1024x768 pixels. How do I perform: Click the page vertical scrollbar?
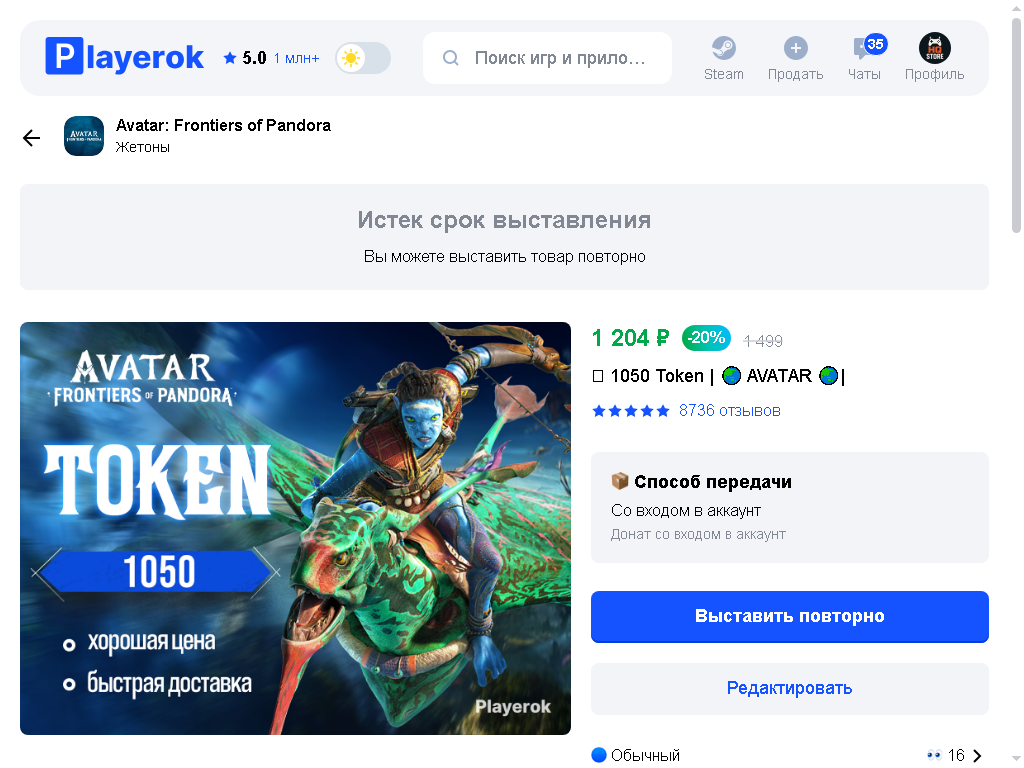click(x=1016, y=124)
